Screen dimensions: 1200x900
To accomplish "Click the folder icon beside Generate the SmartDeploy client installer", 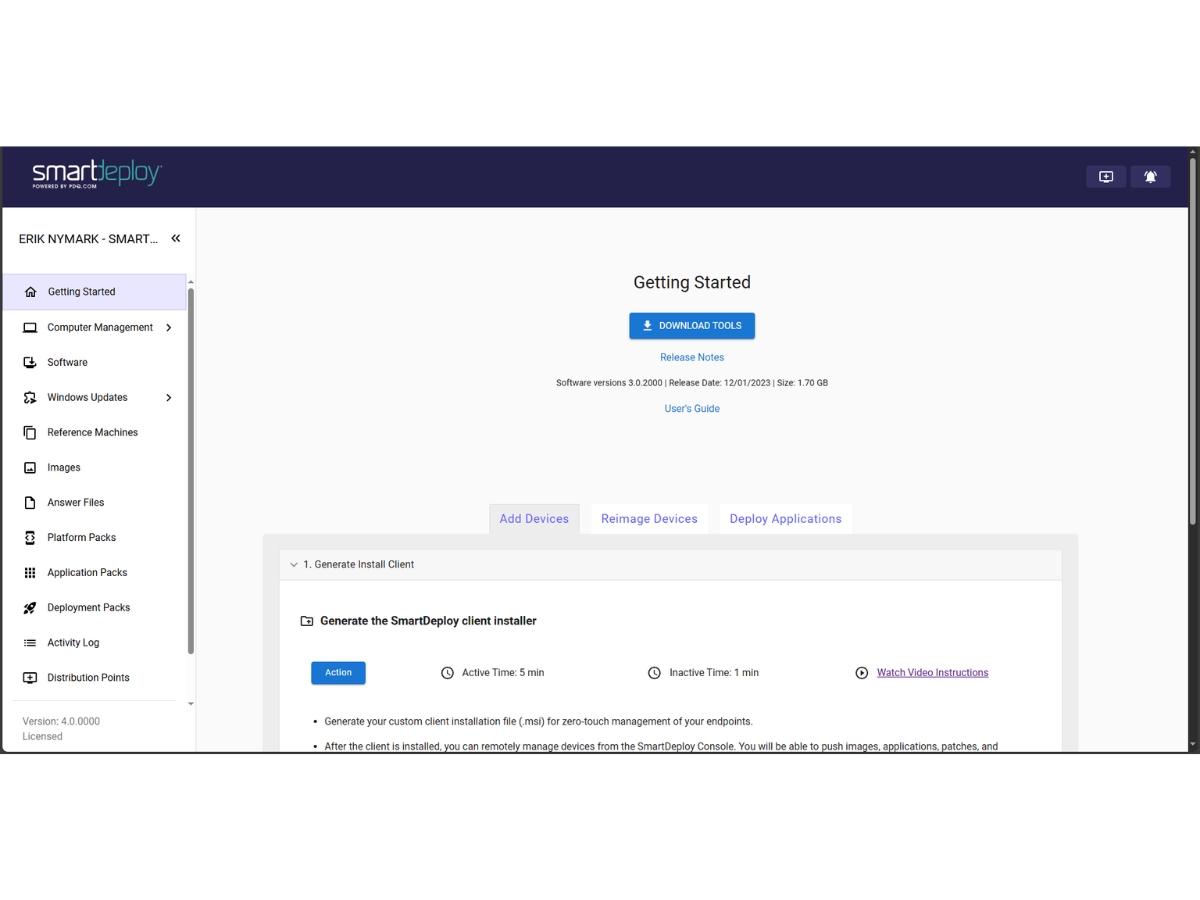I will coord(307,621).
